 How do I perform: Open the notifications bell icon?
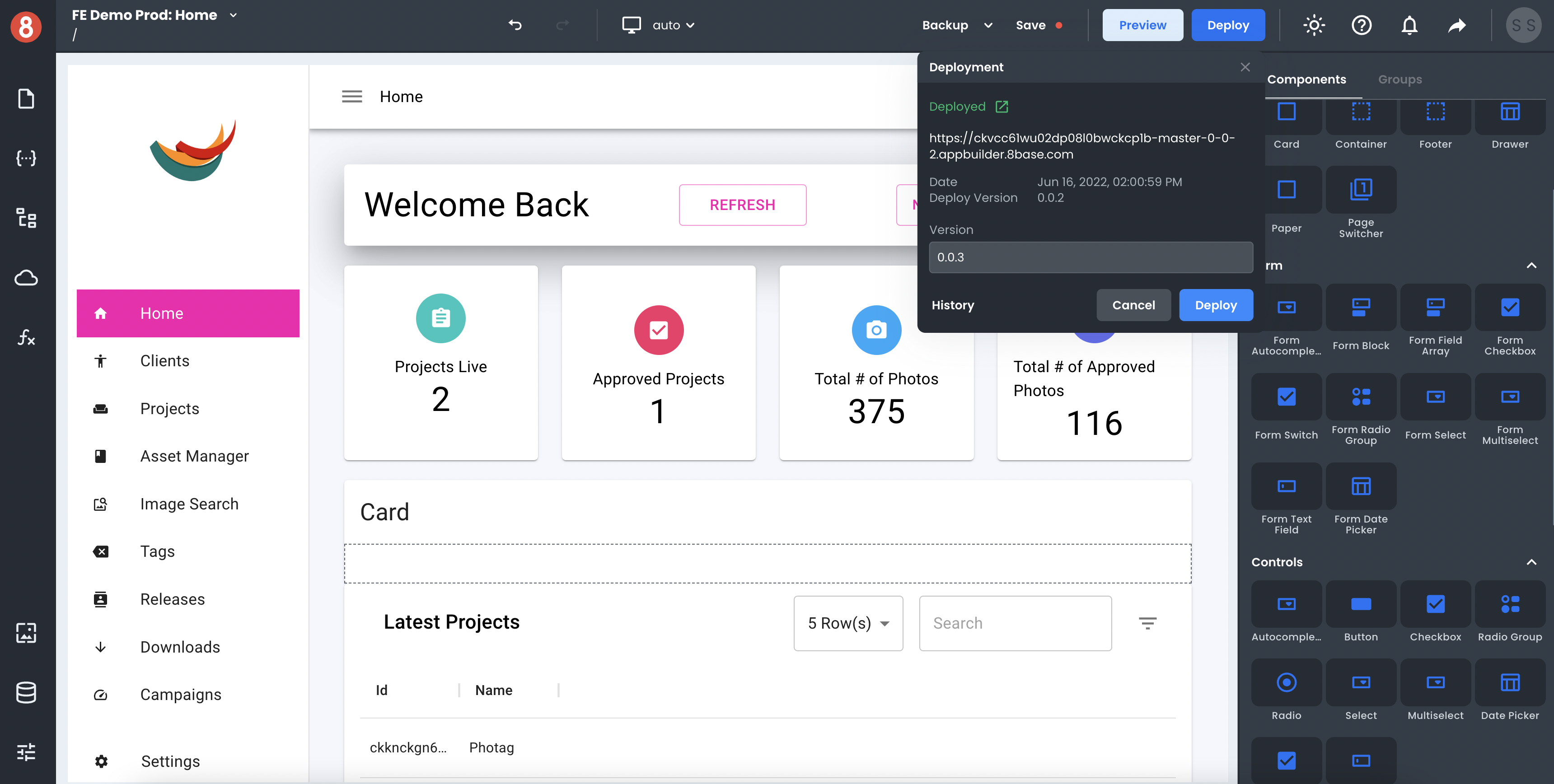pos(1409,25)
